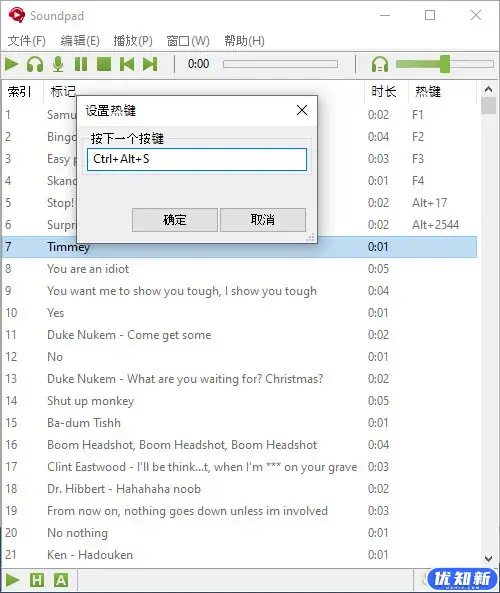Click the hotkey input field showing Ctrl+Alt+S

pyautogui.click(x=197, y=159)
